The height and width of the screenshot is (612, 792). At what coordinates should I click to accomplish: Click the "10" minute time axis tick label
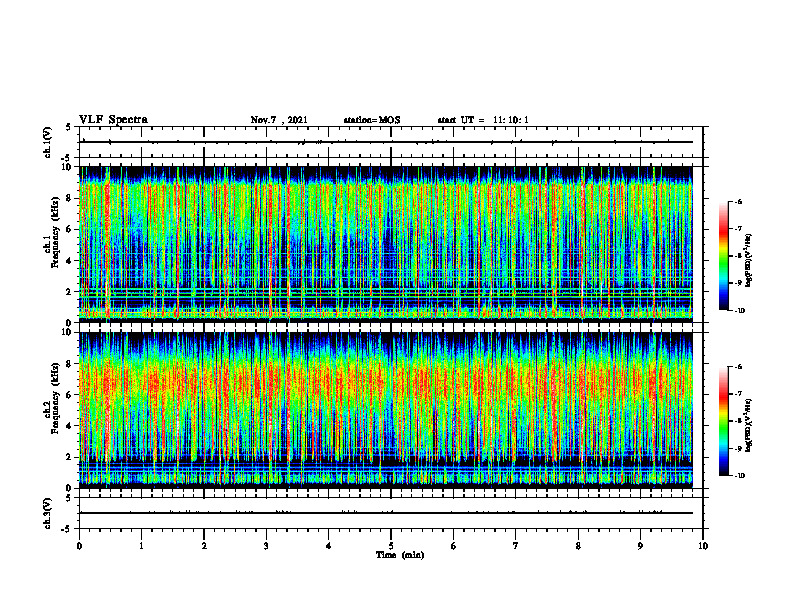(x=703, y=546)
